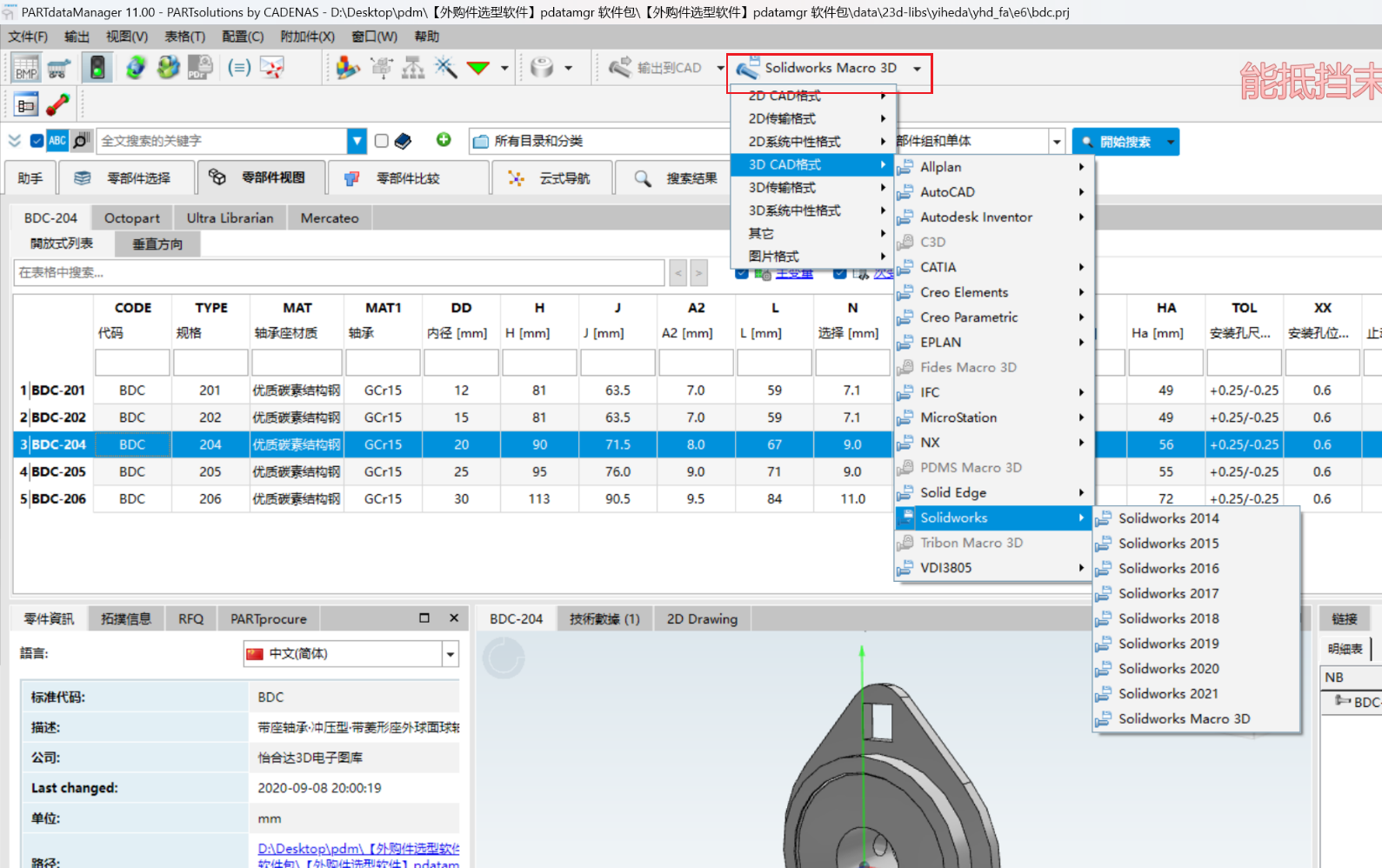Open the 云式导航 tab
1382x868 pixels.
click(x=552, y=178)
